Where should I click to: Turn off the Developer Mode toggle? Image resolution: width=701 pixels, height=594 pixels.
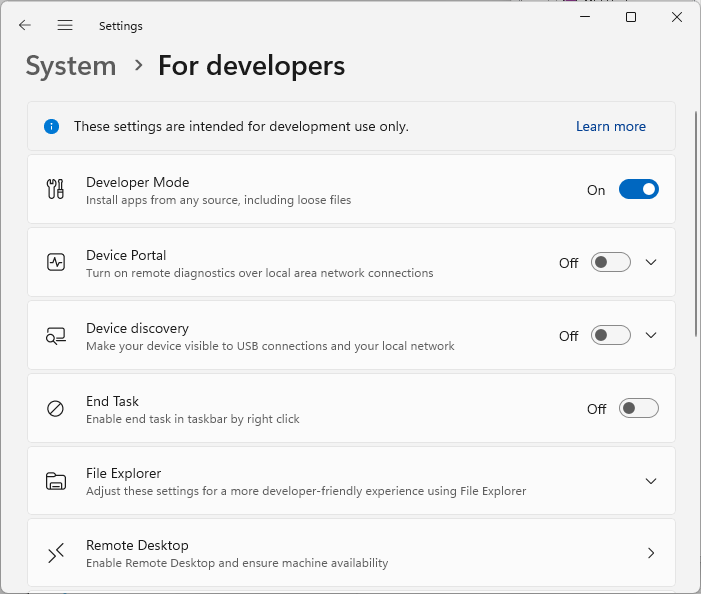pos(638,189)
